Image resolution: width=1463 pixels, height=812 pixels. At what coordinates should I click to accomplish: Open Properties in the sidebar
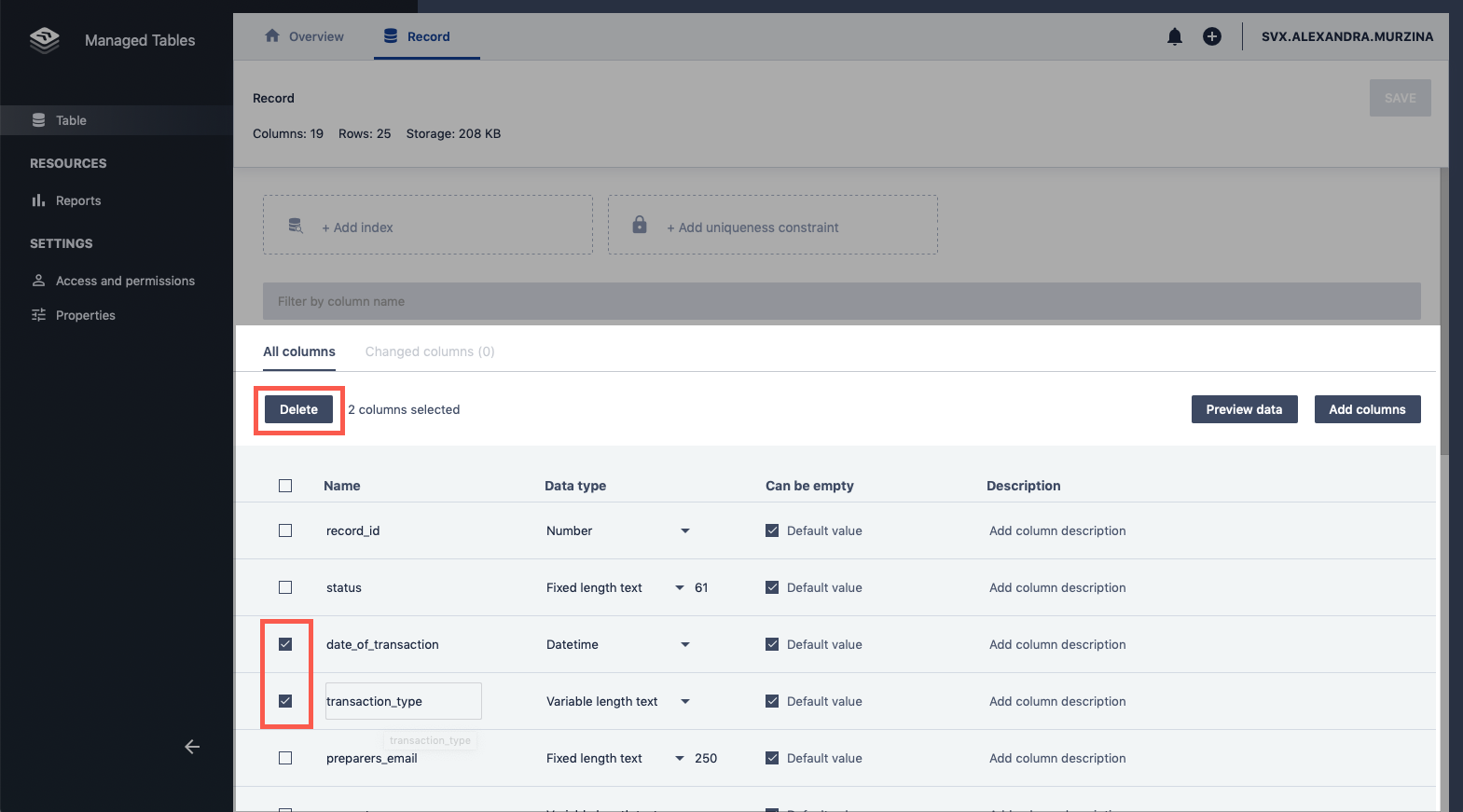tap(85, 315)
